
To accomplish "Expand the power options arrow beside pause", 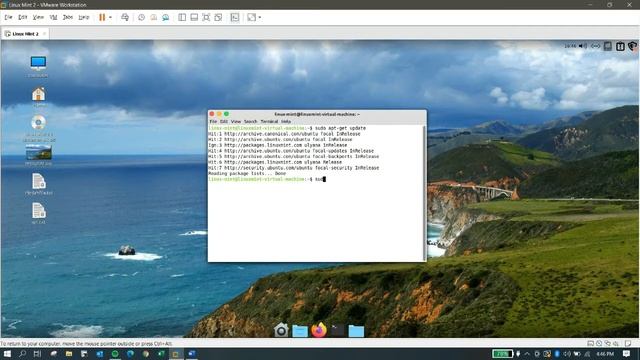I will point(110,17).
